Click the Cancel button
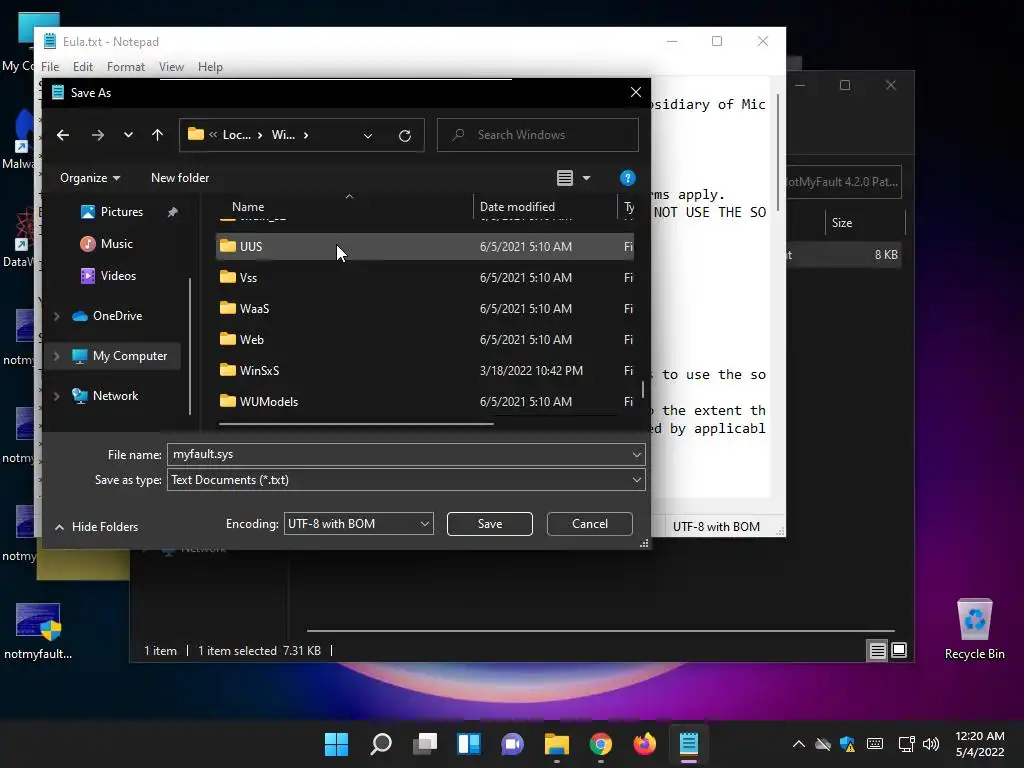Image resolution: width=1024 pixels, height=768 pixels. pyautogui.click(x=590, y=524)
